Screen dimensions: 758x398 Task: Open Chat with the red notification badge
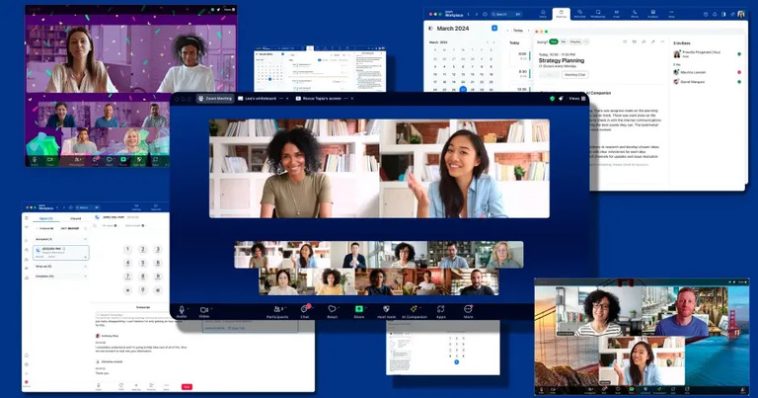(x=305, y=311)
